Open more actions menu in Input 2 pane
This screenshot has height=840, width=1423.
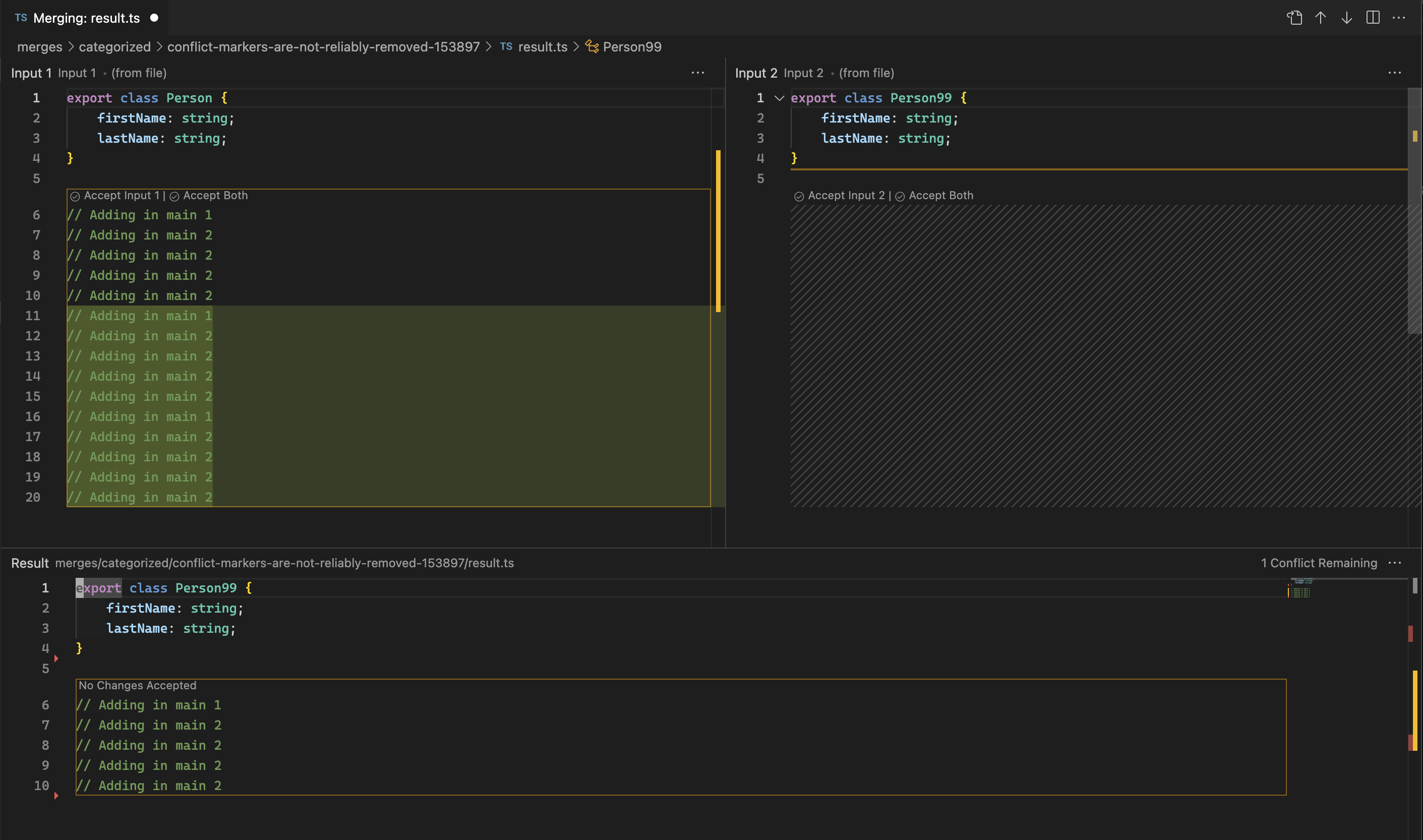(1395, 73)
